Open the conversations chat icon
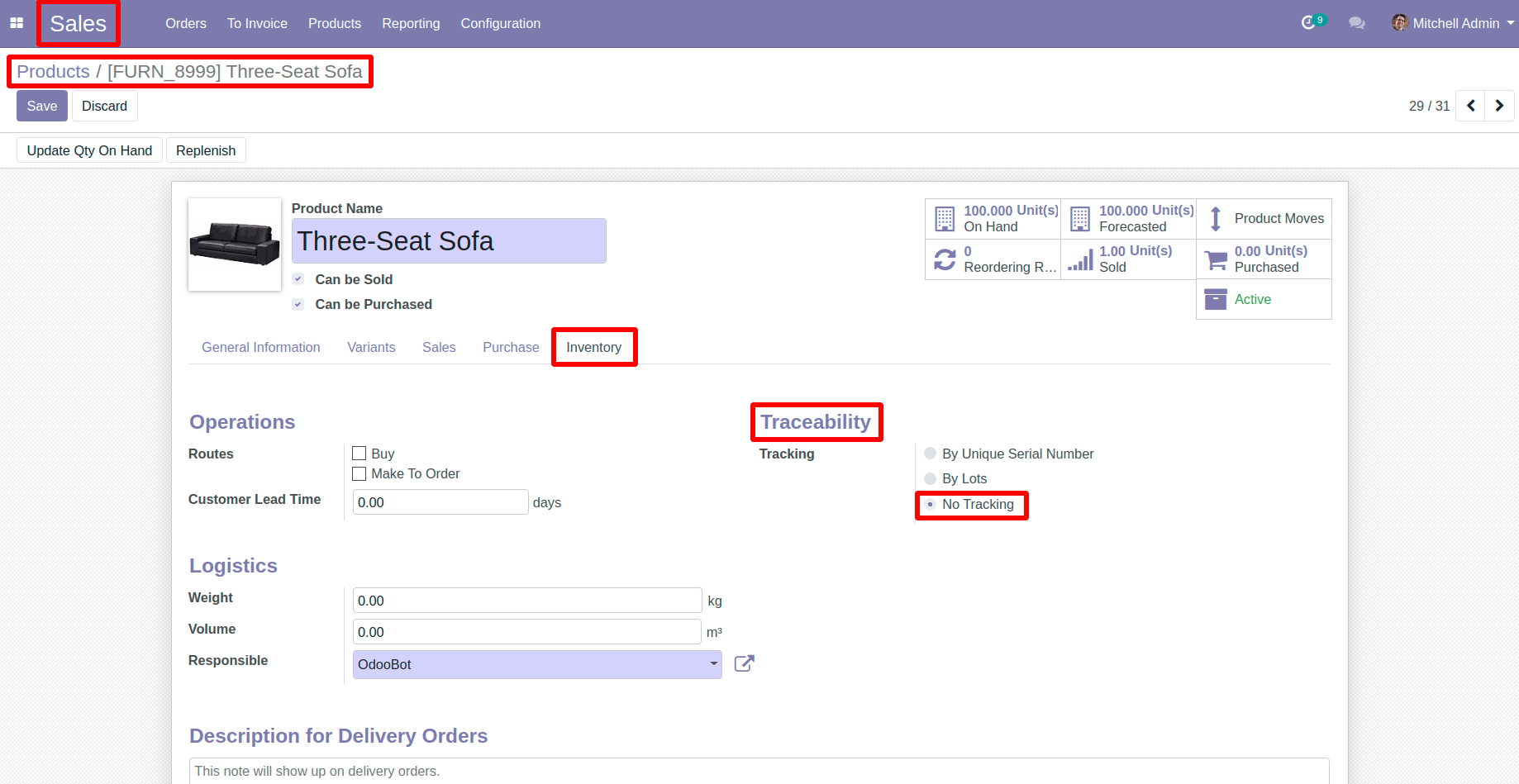The height and width of the screenshot is (784, 1519). click(1357, 23)
